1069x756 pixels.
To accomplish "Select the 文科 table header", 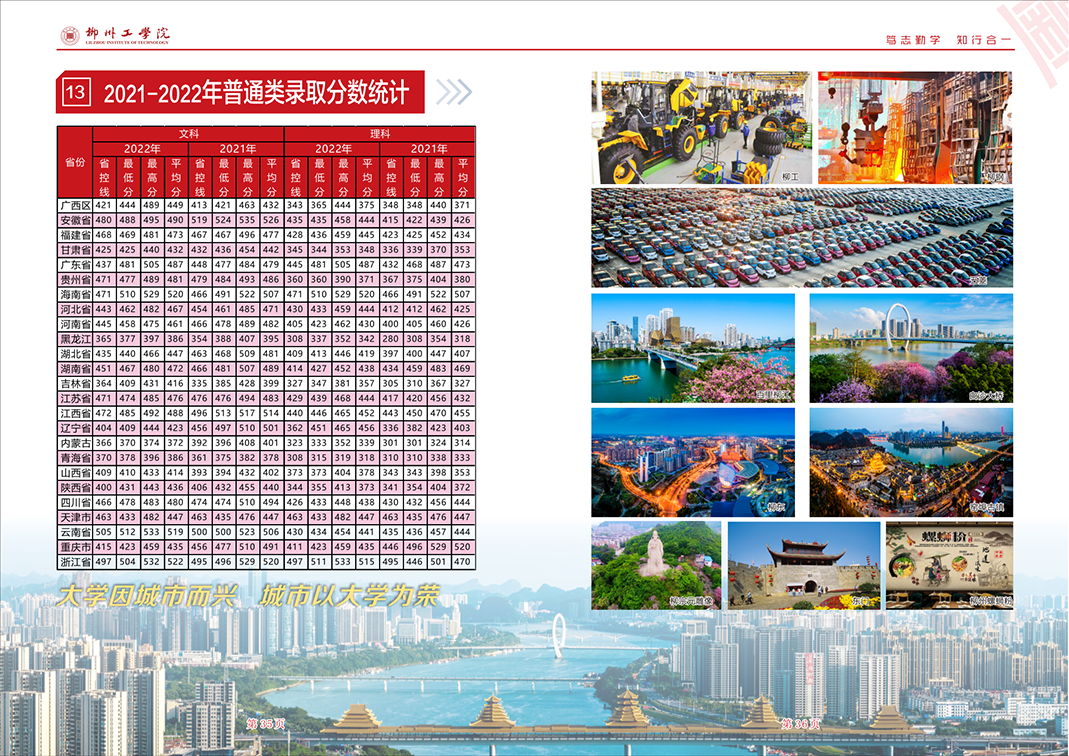I will click(189, 133).
